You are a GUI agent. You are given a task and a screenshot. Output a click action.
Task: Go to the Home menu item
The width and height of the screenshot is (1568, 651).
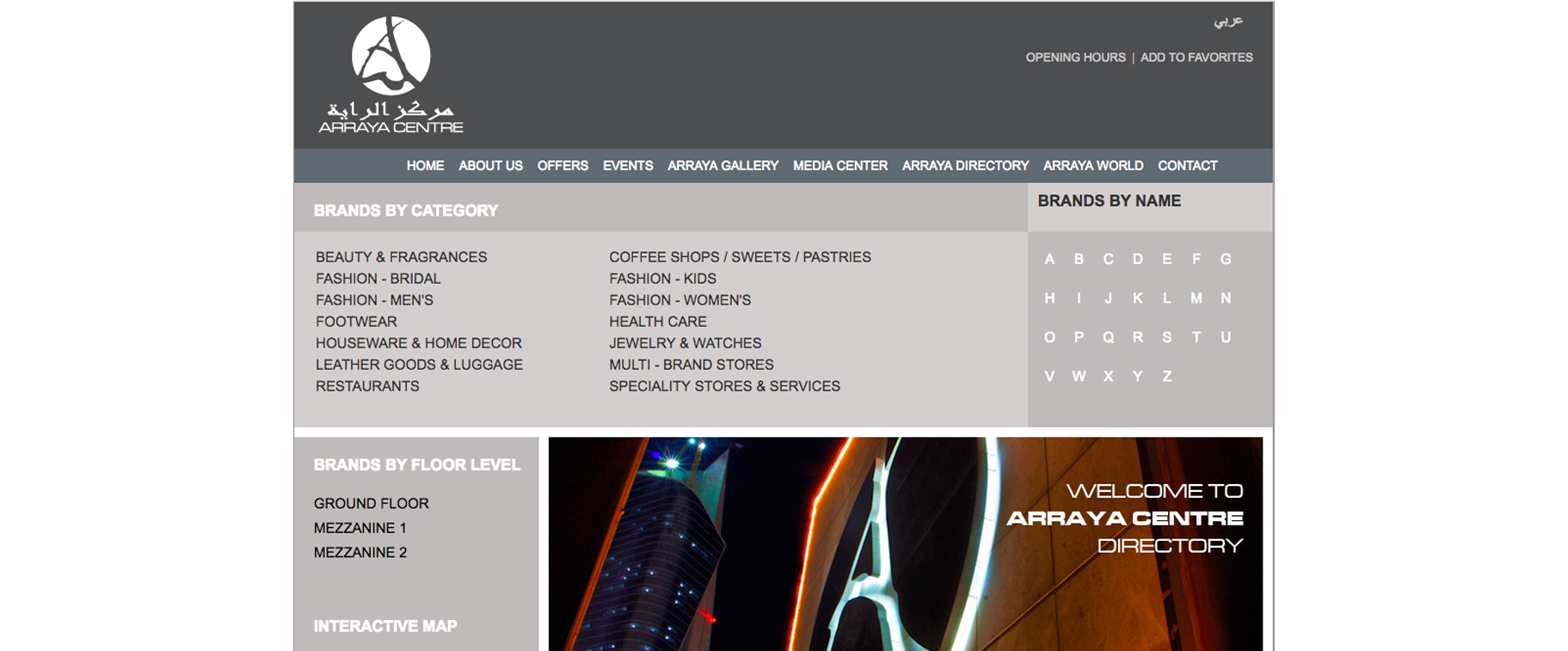(x=425, y=166)
